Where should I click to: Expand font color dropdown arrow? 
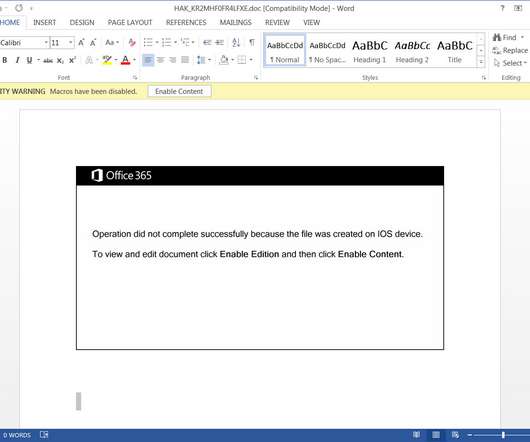pos(135,60)
